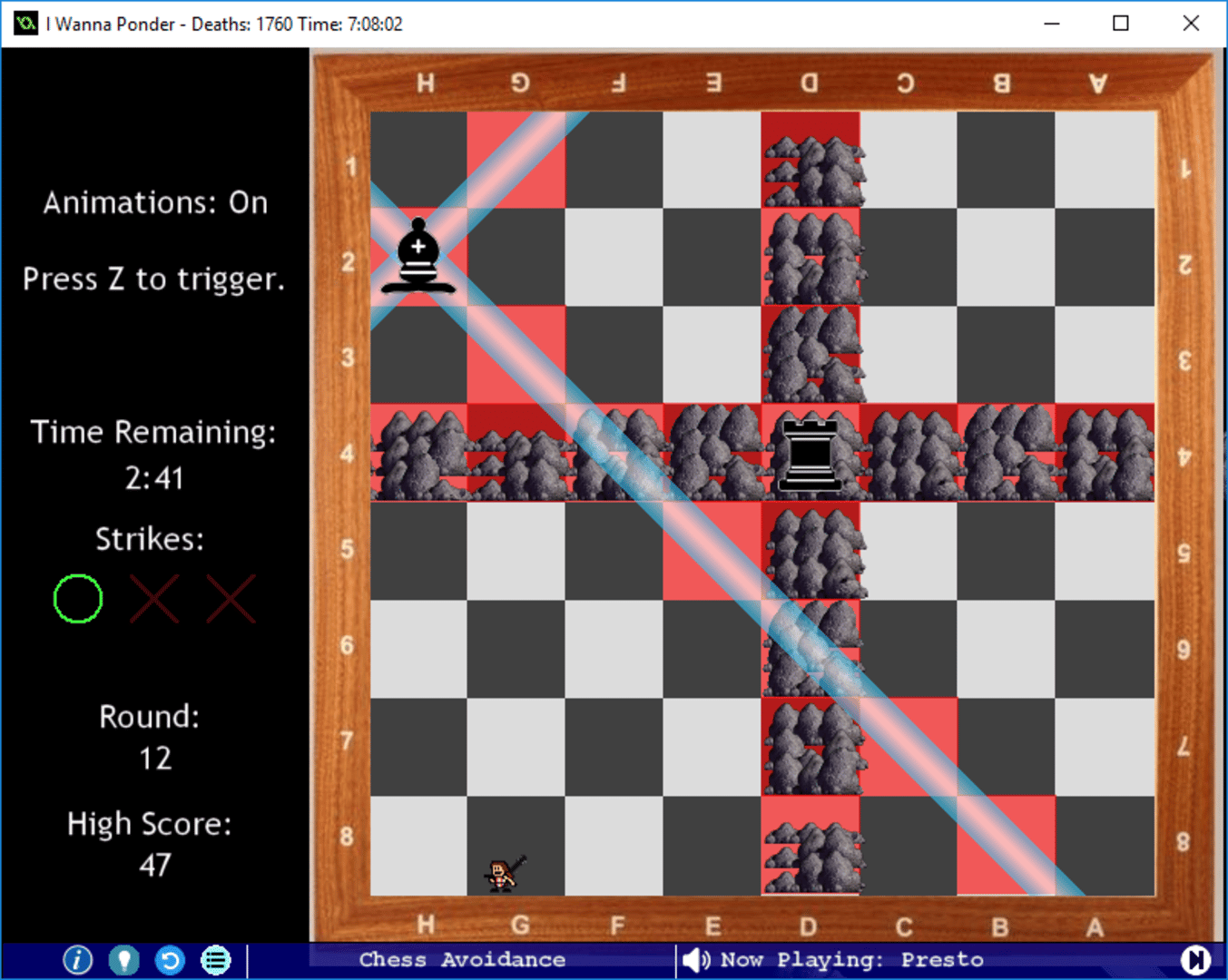Click the middle red X strike marker
This screenshot has height=980, width=1228.
(x=154, y=599)
